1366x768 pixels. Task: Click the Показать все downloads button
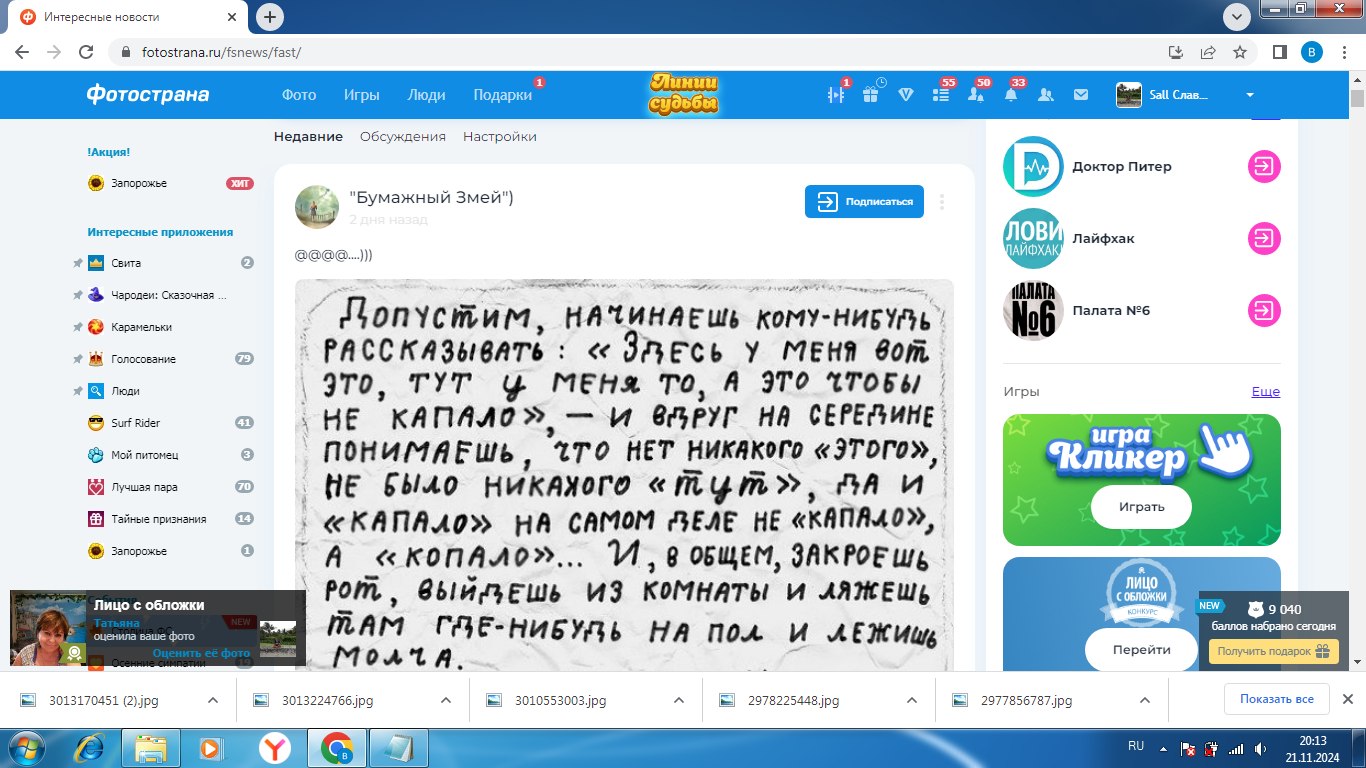(x=1276, y=699)
